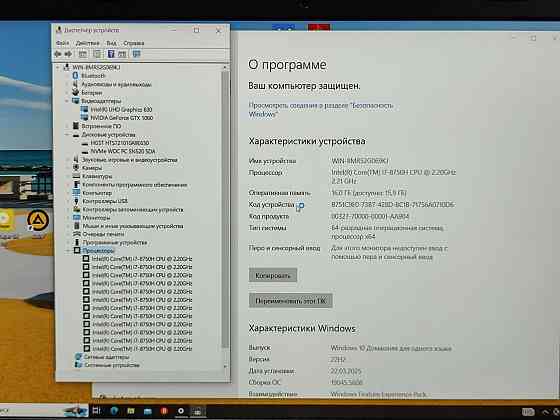The height and width of the screenshot is (420, 560).
Task: Select the Камеры camera category icon
Action: 76,167
